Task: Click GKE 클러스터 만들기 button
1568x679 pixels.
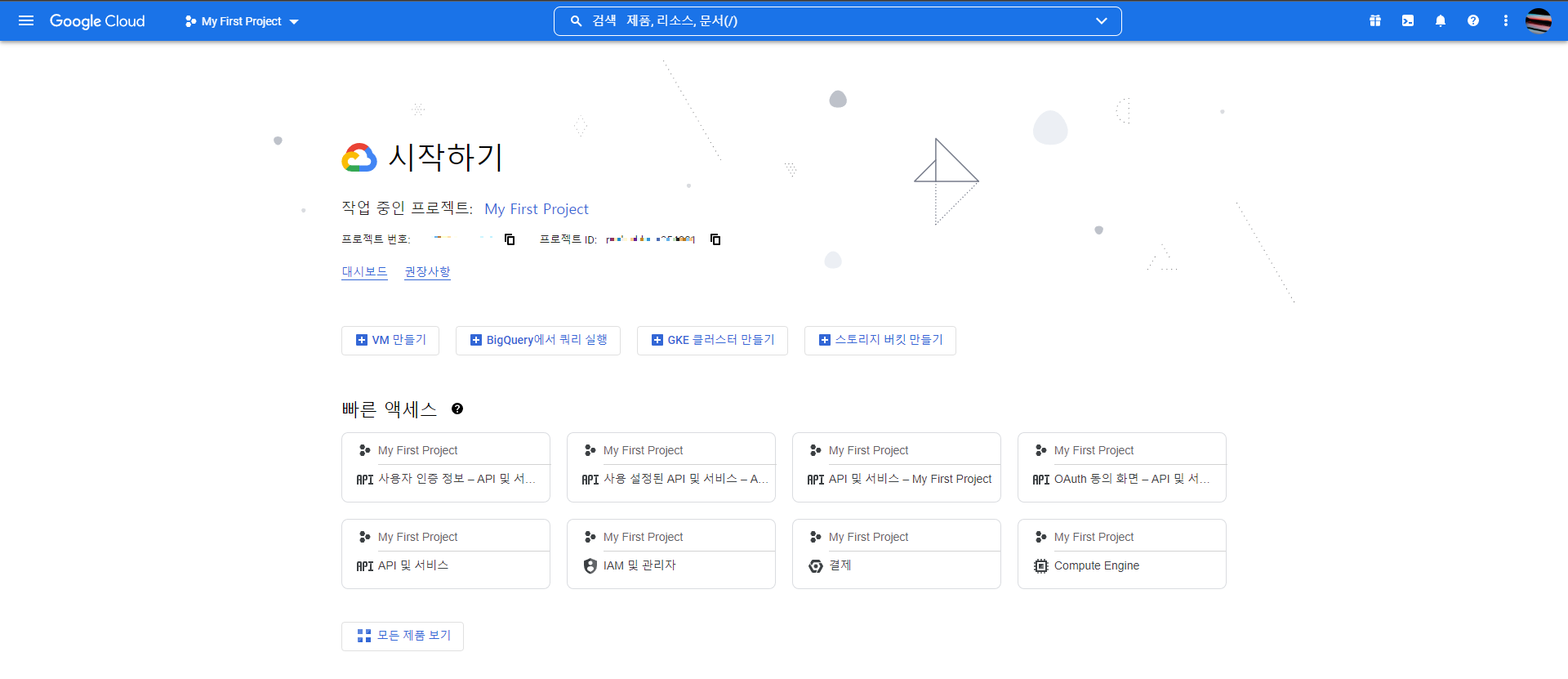Action: coord(712,341)
